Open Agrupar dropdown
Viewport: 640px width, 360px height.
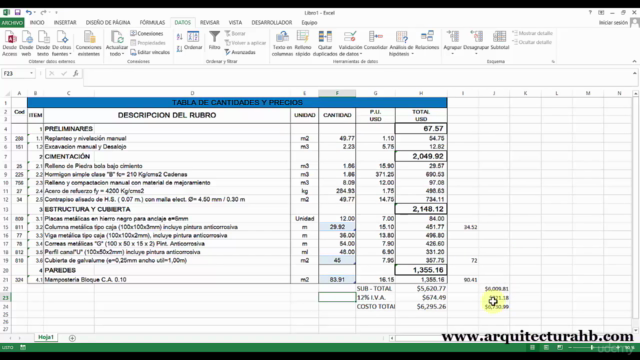pyautogui.click(x=453, y=43)
